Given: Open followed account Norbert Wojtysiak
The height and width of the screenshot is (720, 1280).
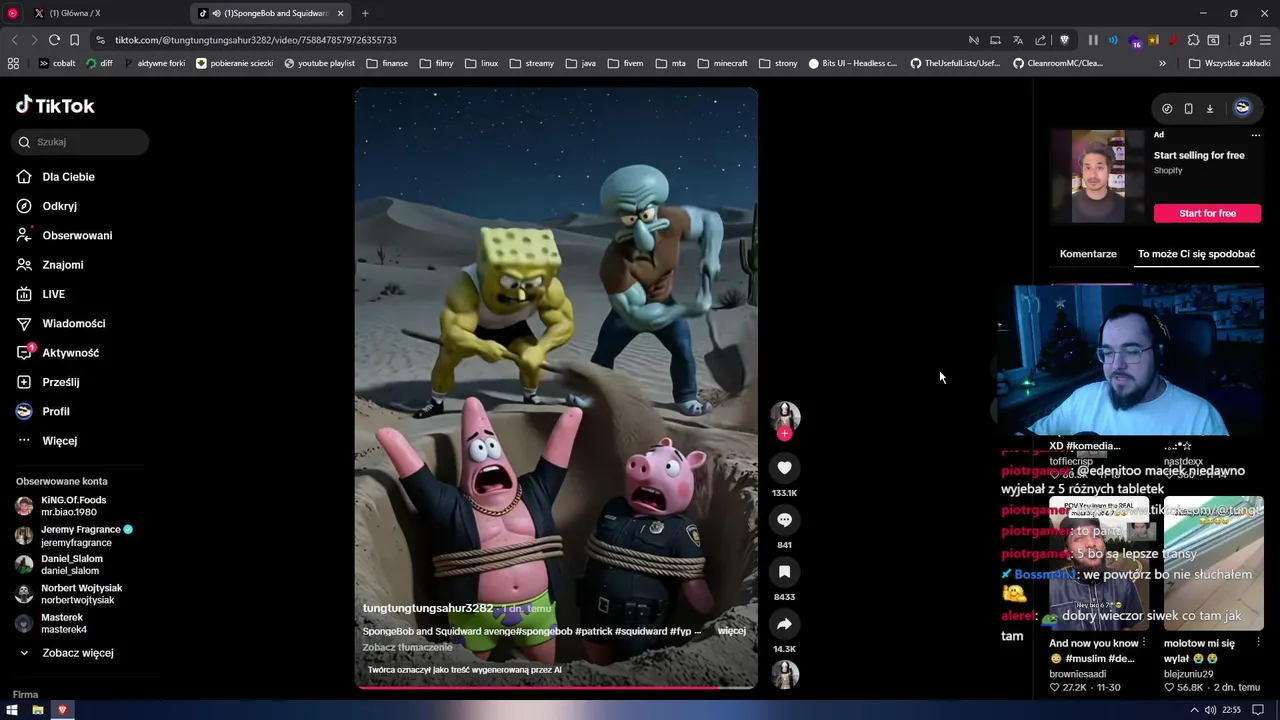Looking at the screenshot, I should pos(69,594).
